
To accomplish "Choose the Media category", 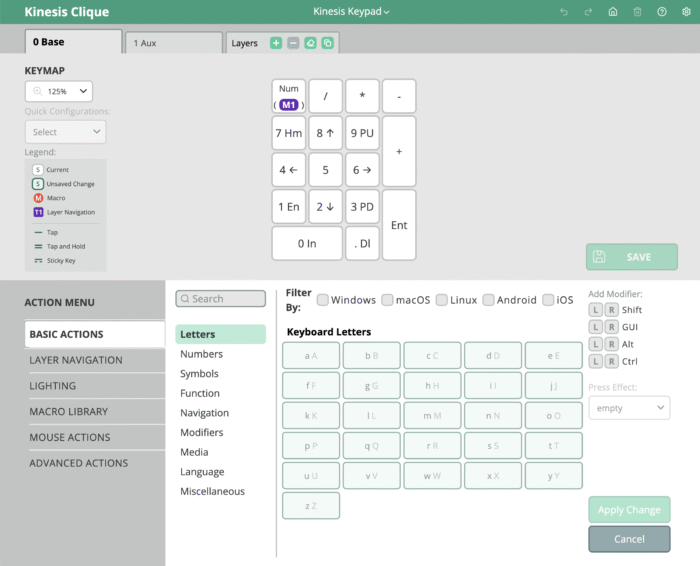I will click(194, 452).
